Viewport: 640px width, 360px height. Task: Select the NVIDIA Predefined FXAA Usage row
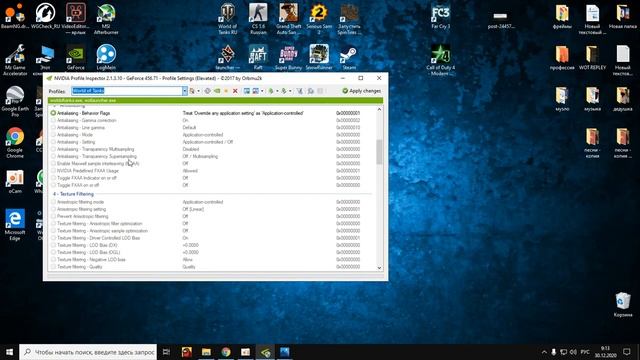211,171
